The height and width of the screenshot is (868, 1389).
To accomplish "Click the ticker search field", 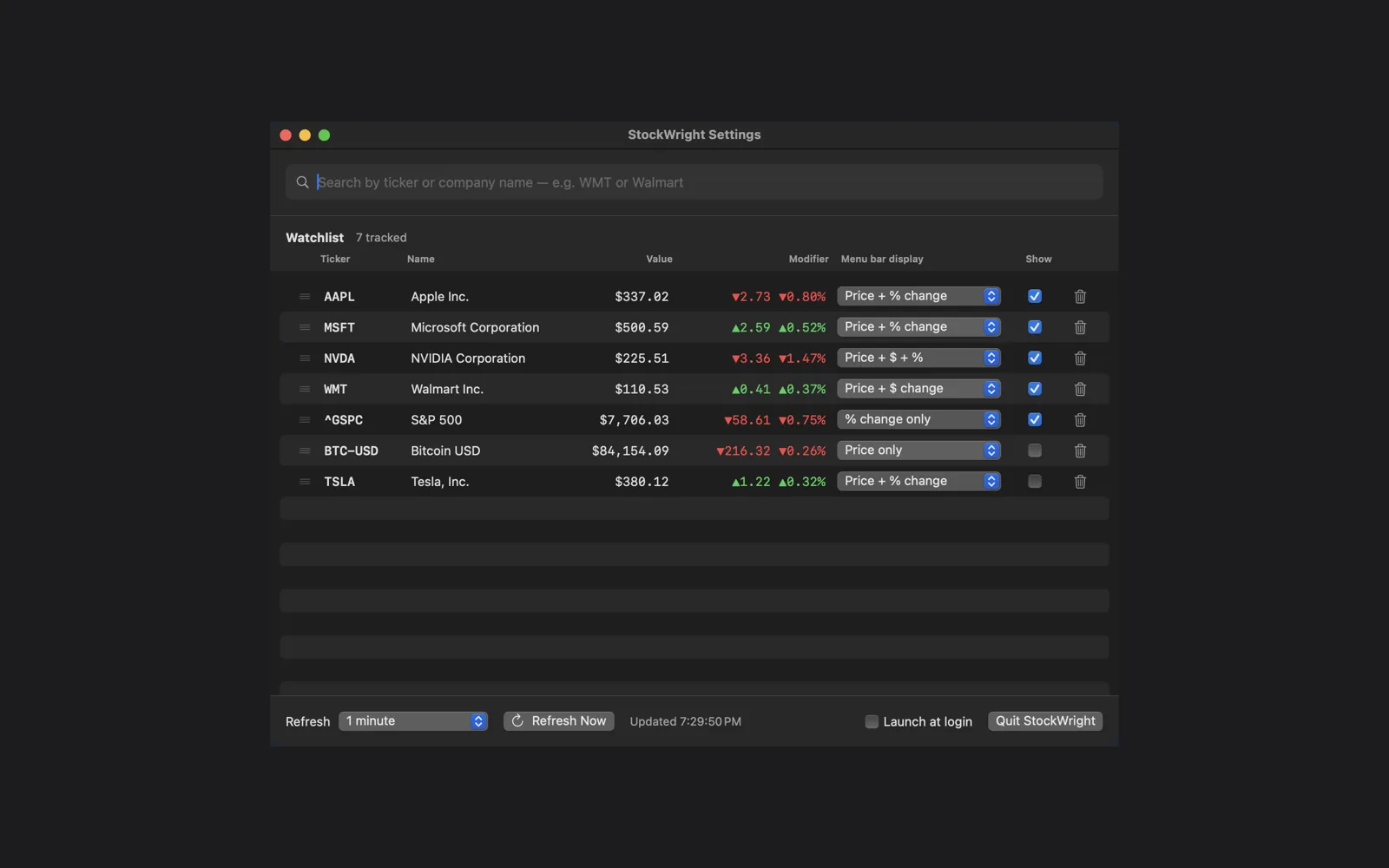I will 694,182.
